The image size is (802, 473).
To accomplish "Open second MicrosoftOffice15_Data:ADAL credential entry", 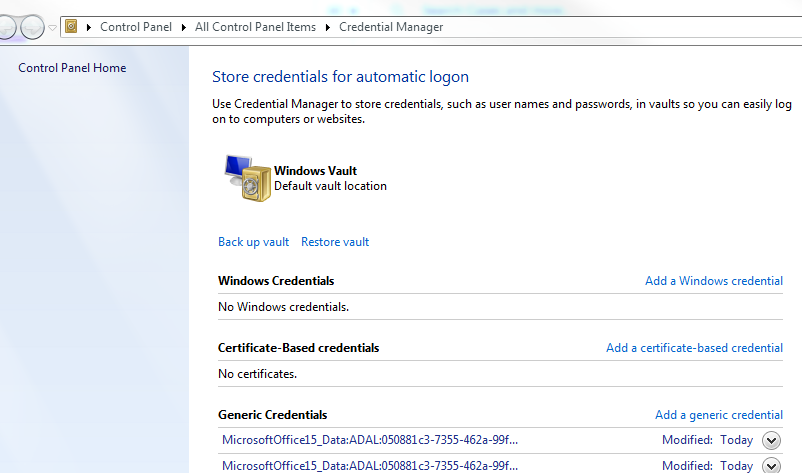I will pyautogui.click(x=370, y=466).
